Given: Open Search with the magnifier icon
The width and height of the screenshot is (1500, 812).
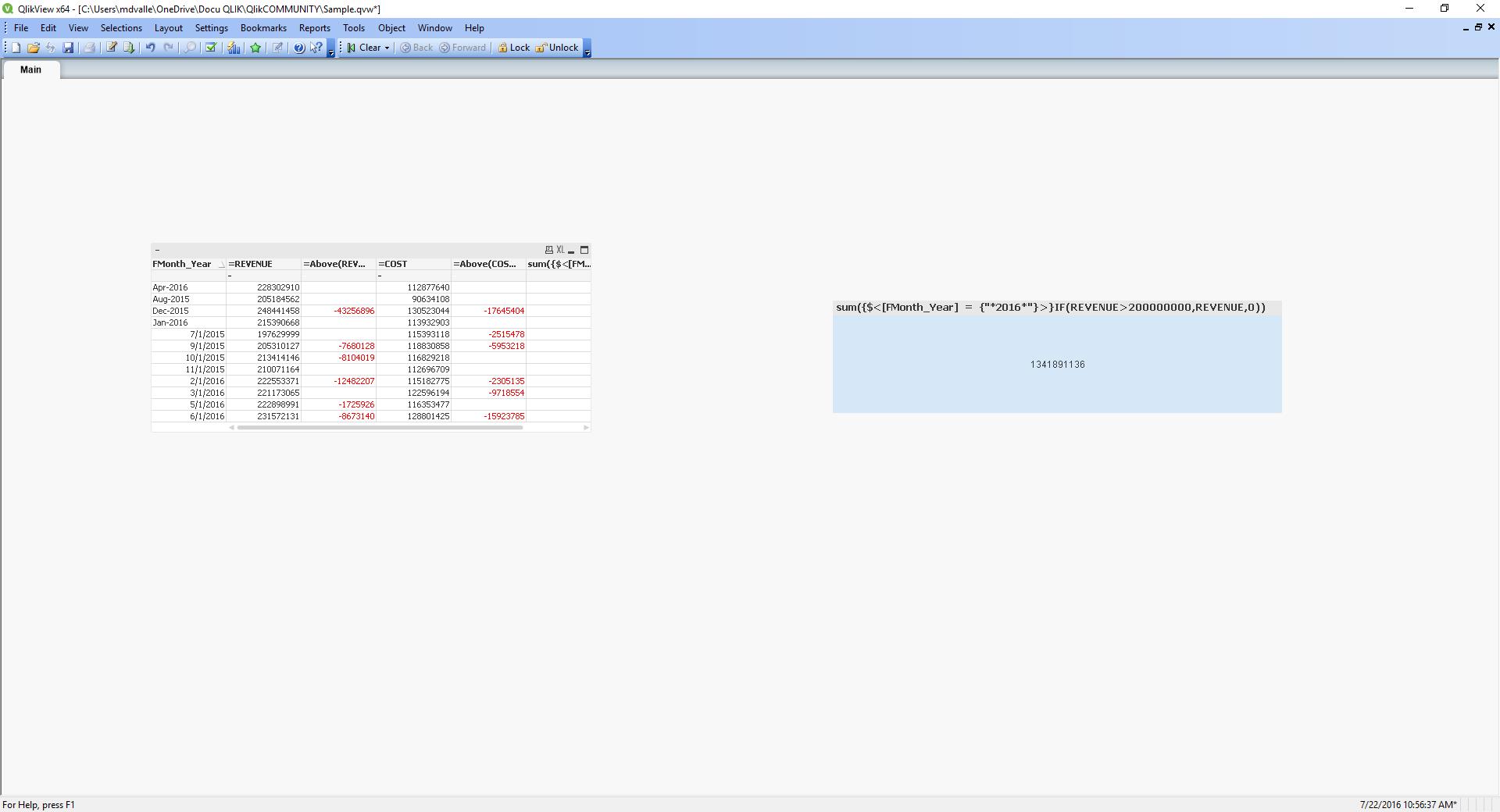Looking at the screenshot, I should [190, 48].
